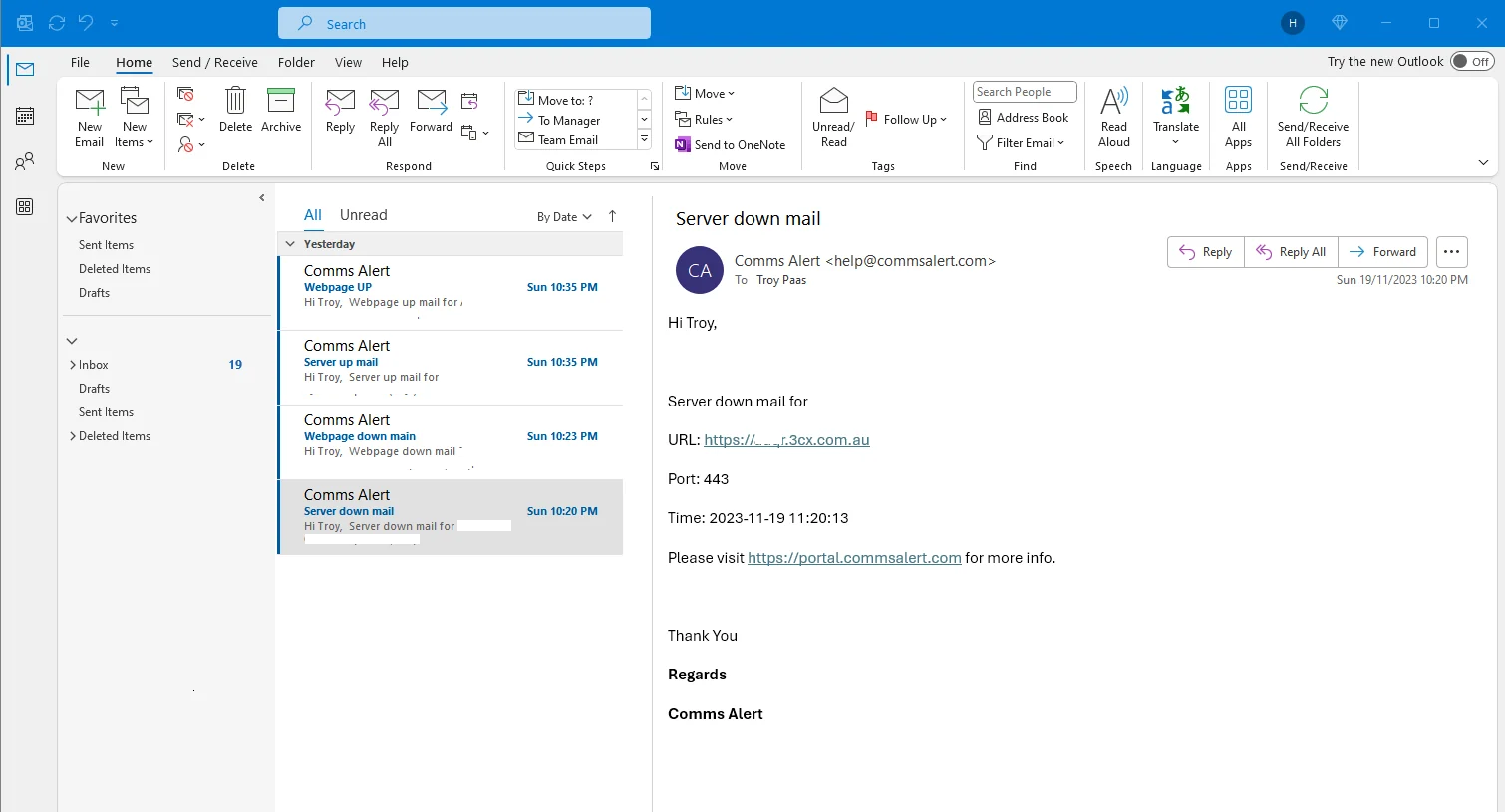Open the View tab
Viewport: 1505px width, 812px height.
(348, 62)
